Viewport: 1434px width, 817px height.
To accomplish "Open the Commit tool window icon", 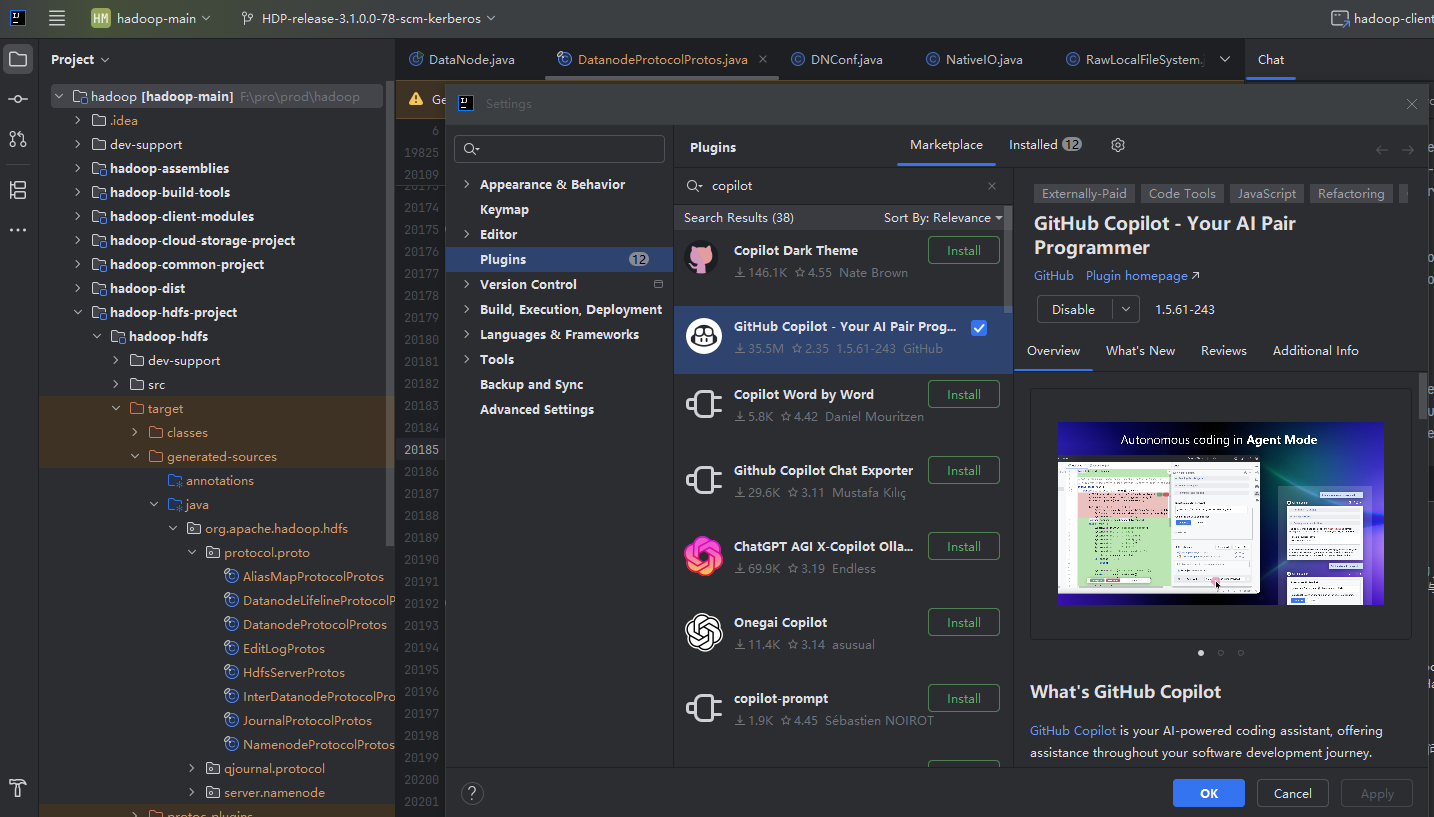I will pos(18,99).
